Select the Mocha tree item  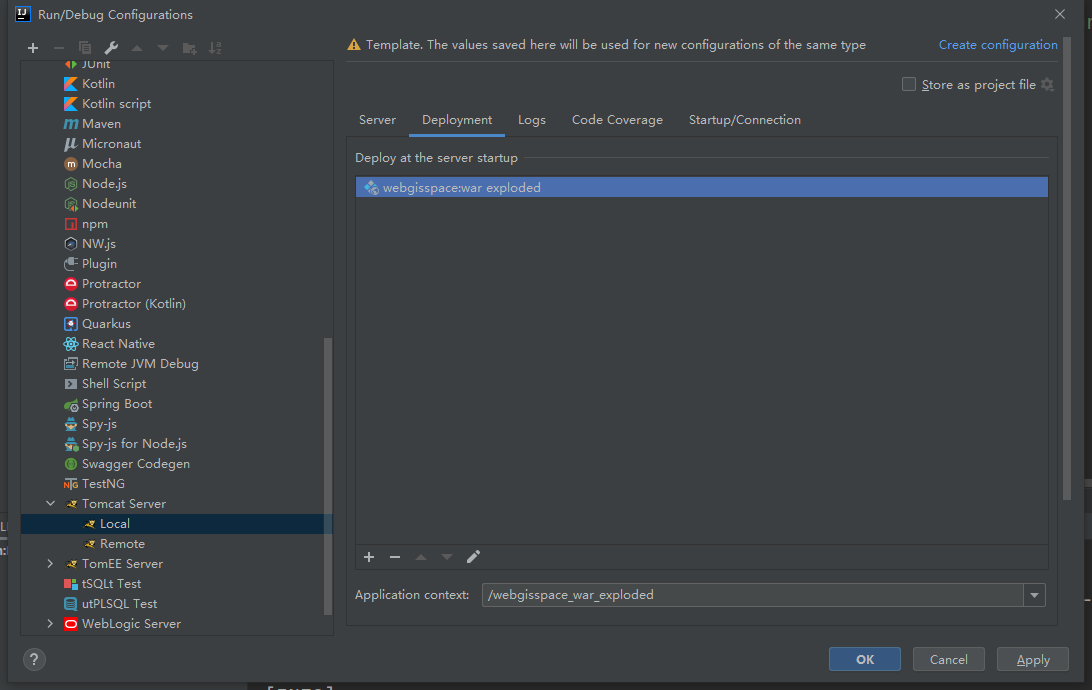(102, 164)
